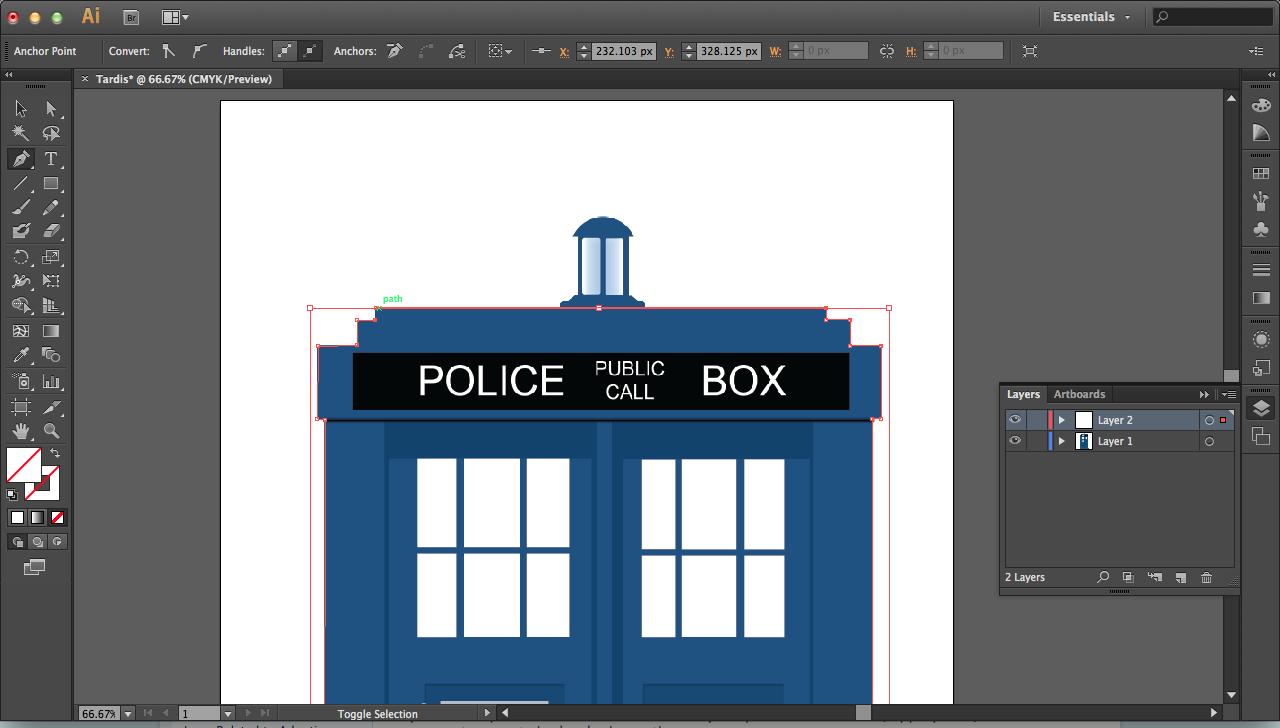Create New Layer in Layers panel
This screenshot has height=728, width=1280.
tap(1180, 577)
